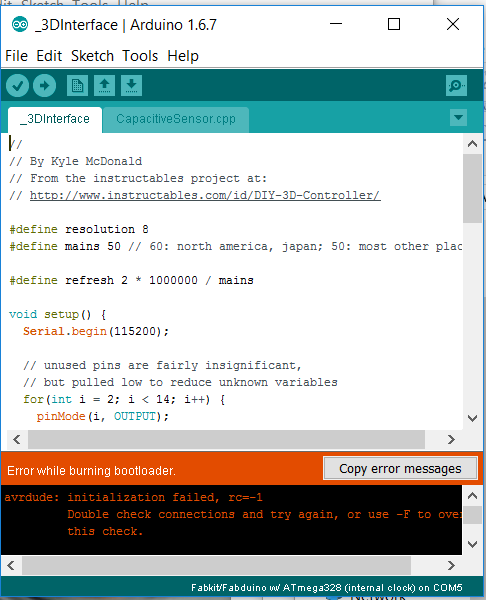Image resolution: width=486 pixels, height=600 pixels.
Task: Open the Tools menu
Action: click(x=140, y=56)
